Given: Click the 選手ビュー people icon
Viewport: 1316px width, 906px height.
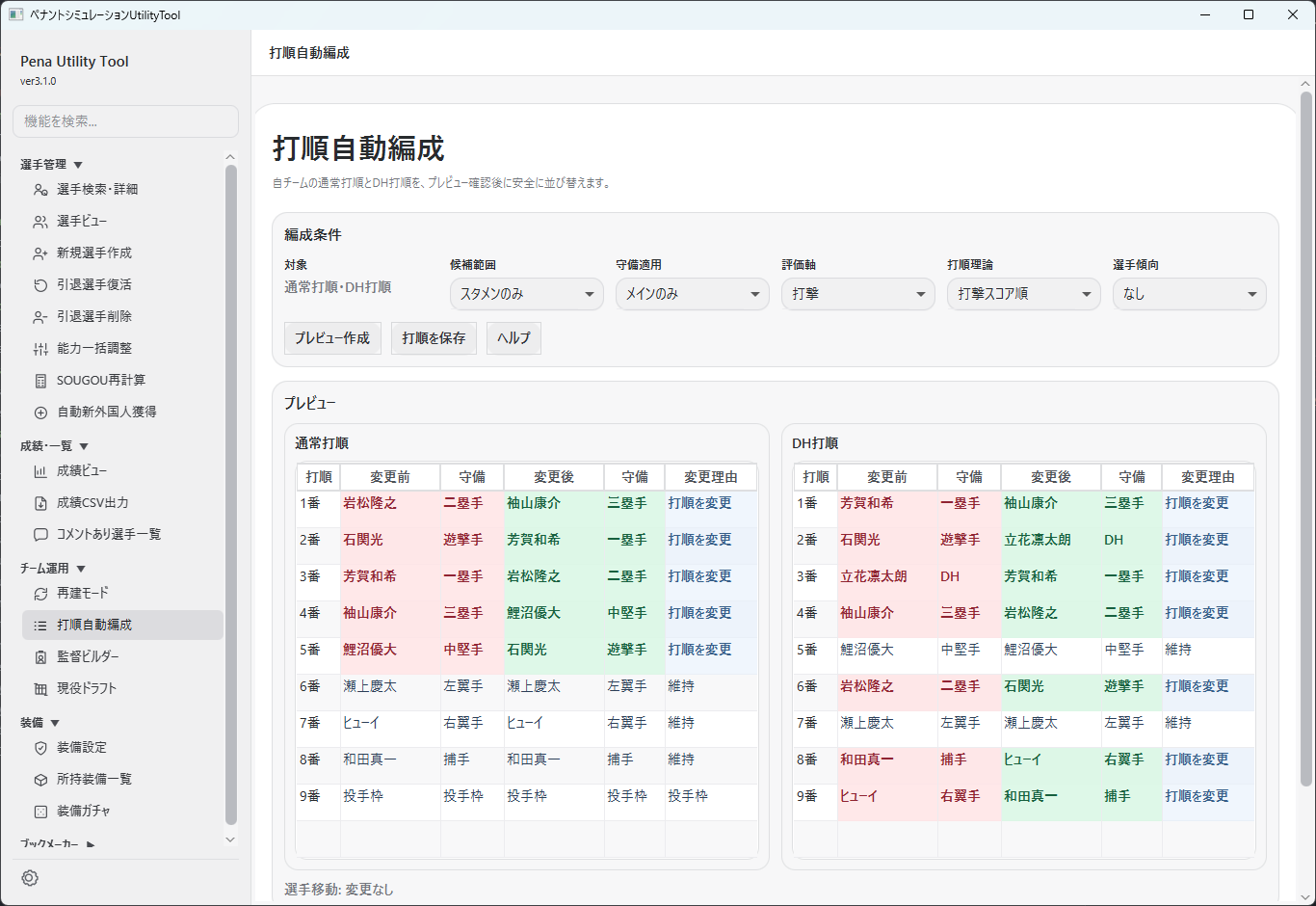Looking at the screenshot, I should point(40,222).
